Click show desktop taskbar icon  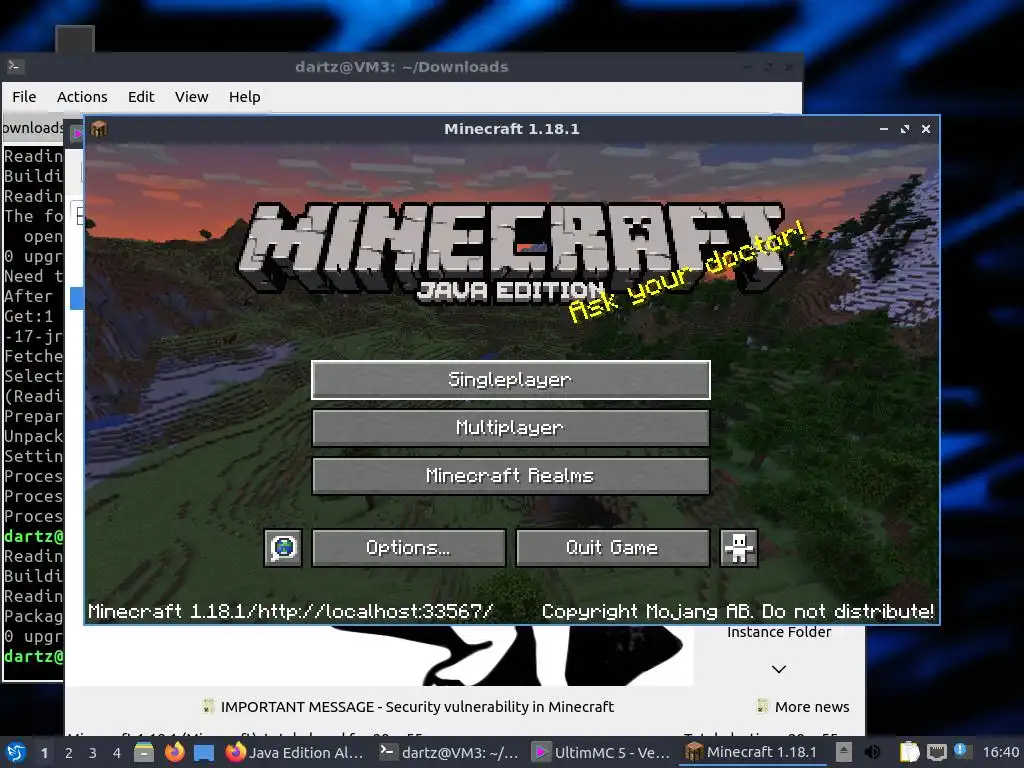(204, 752)
